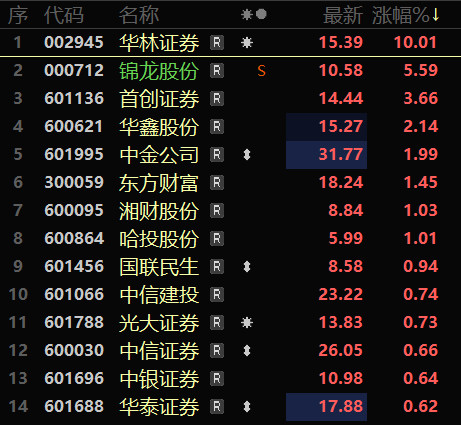Image resolution: width=461 pixels, height=425 pixels.
Task: Click stock code 601456
Action: (x=74, y=267)
